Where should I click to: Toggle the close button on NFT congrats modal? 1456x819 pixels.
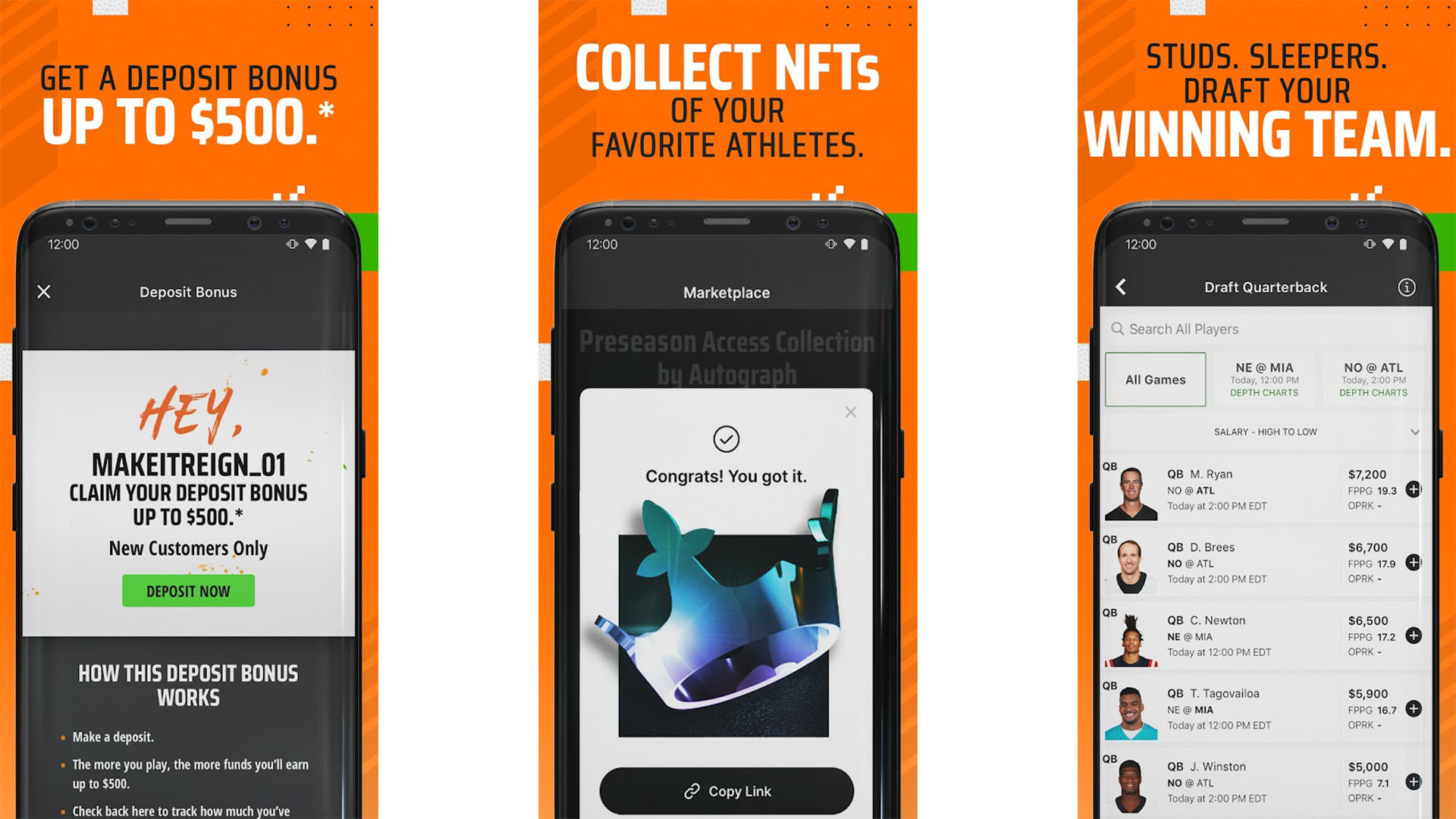coord(852,412)
